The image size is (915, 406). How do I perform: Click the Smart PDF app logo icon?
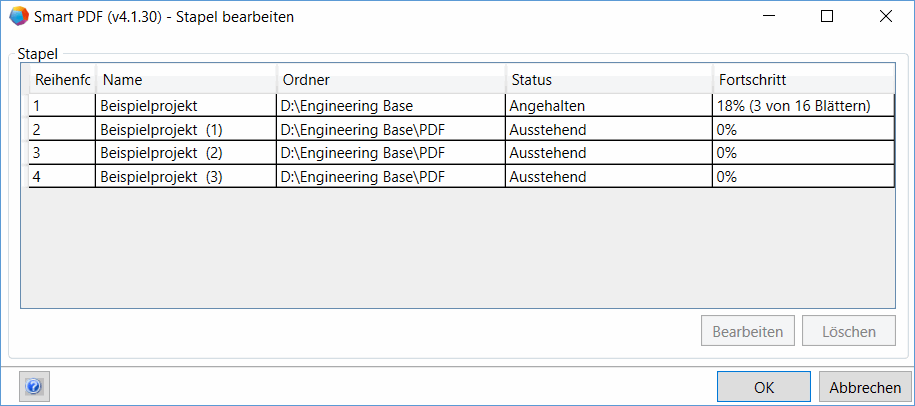pyautogui.click(x=19, y=17)
